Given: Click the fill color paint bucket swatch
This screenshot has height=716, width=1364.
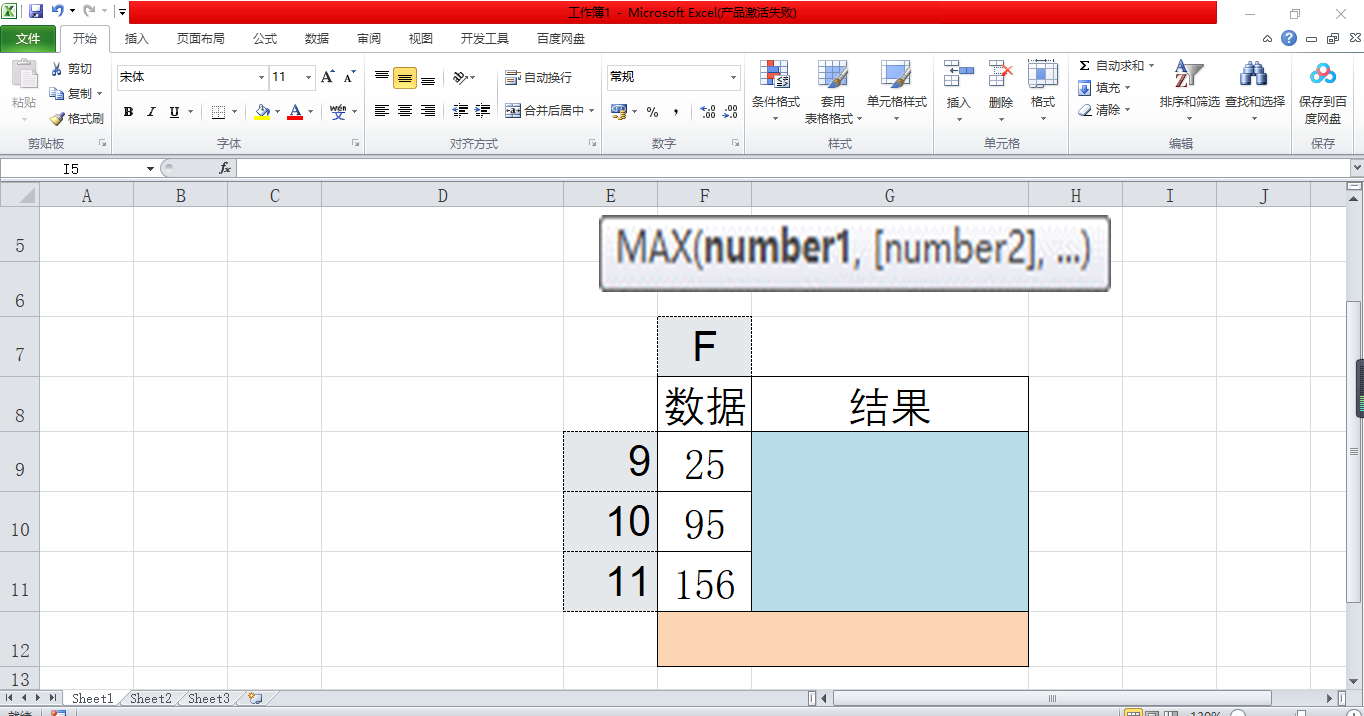Looking at the screenshot, I should [262, 112].
